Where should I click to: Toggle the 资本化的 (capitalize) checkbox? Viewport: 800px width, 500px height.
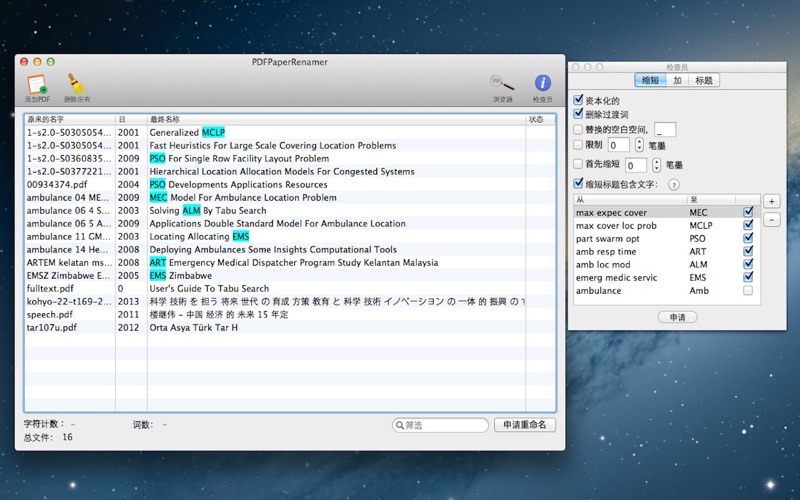coord(578,100)
